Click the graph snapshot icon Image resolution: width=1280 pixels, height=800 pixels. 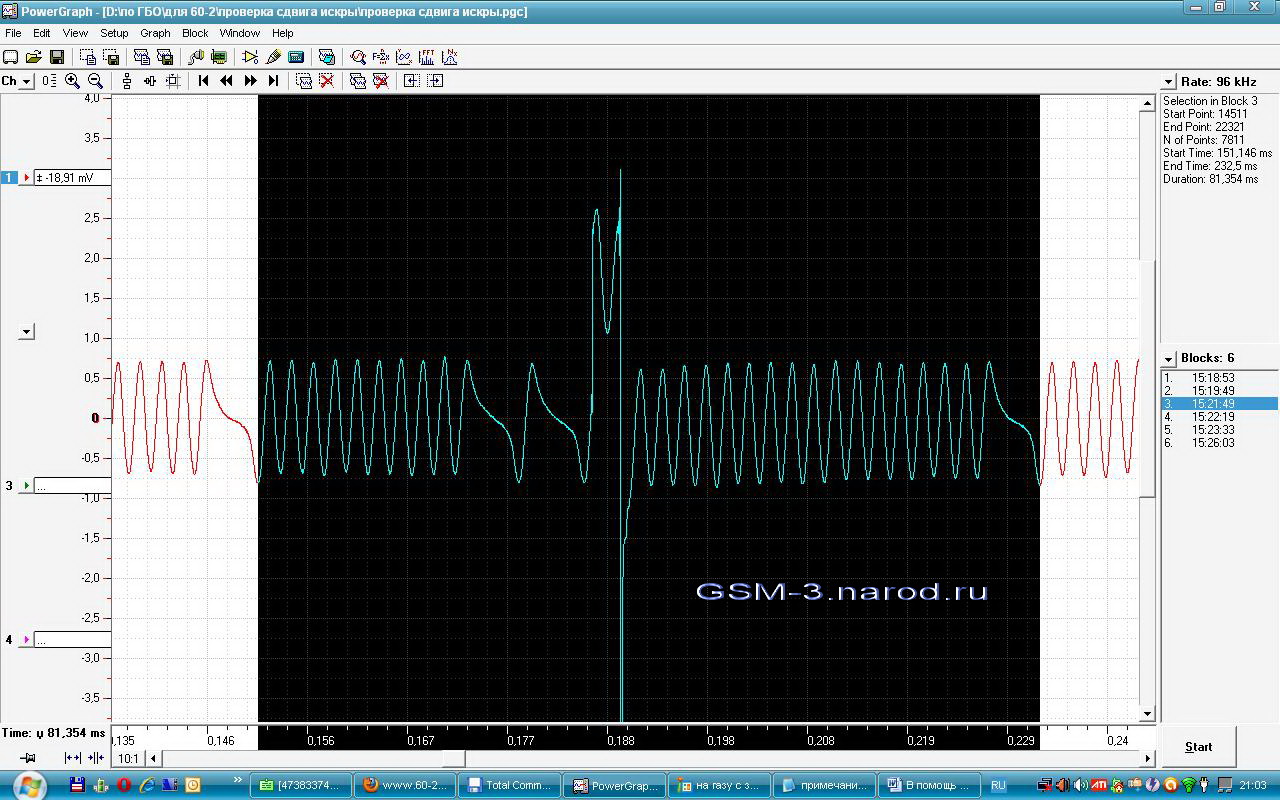click(326, 57)
